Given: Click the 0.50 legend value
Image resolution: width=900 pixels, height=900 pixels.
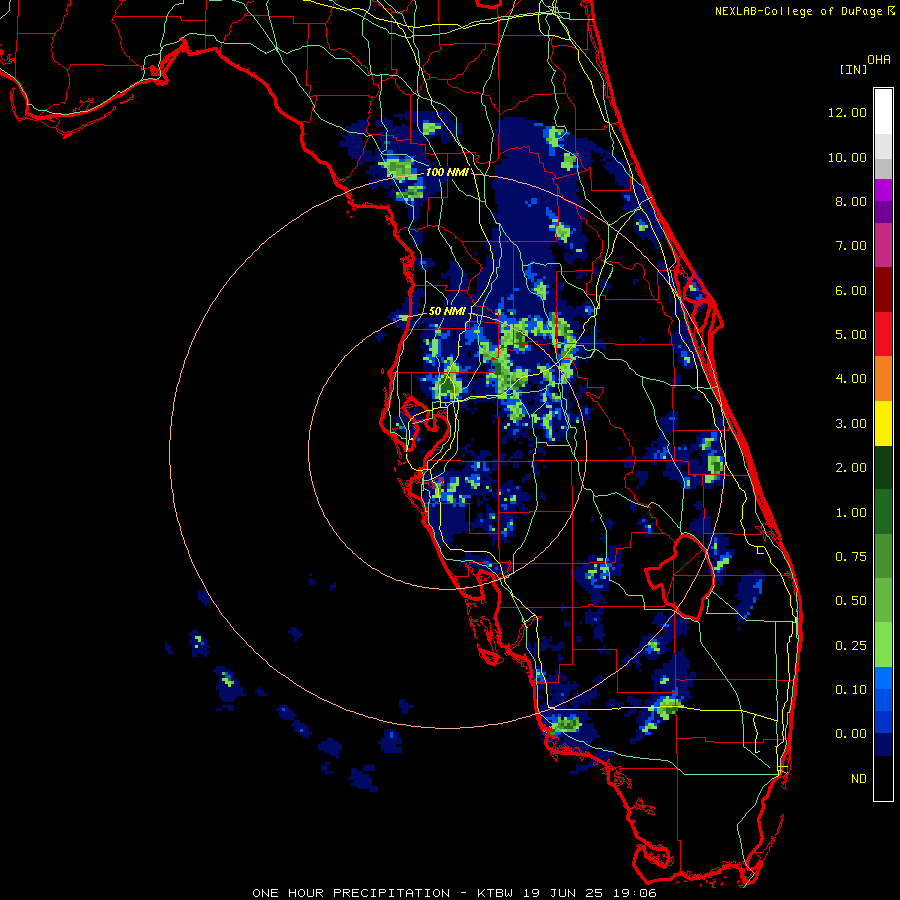Looking at the screenshot, I should [x=851, y=601].
